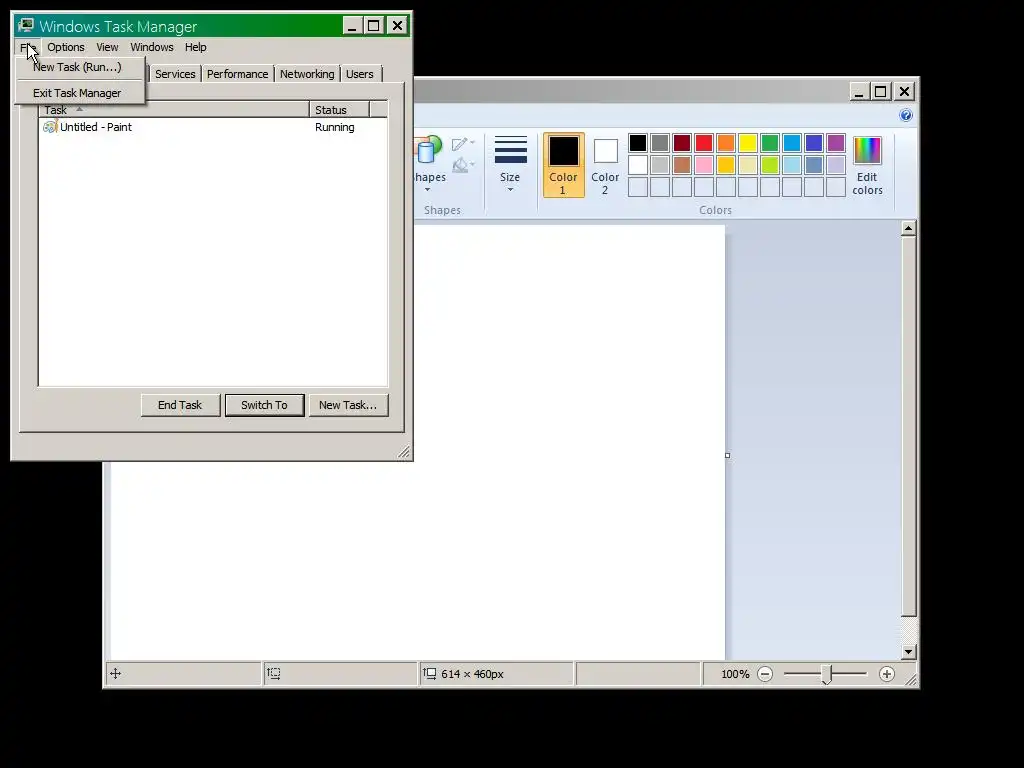Pick the black color swatch
Viewport: 1024px width, 768px height.
pyautogui.click(x=638, y=143)
